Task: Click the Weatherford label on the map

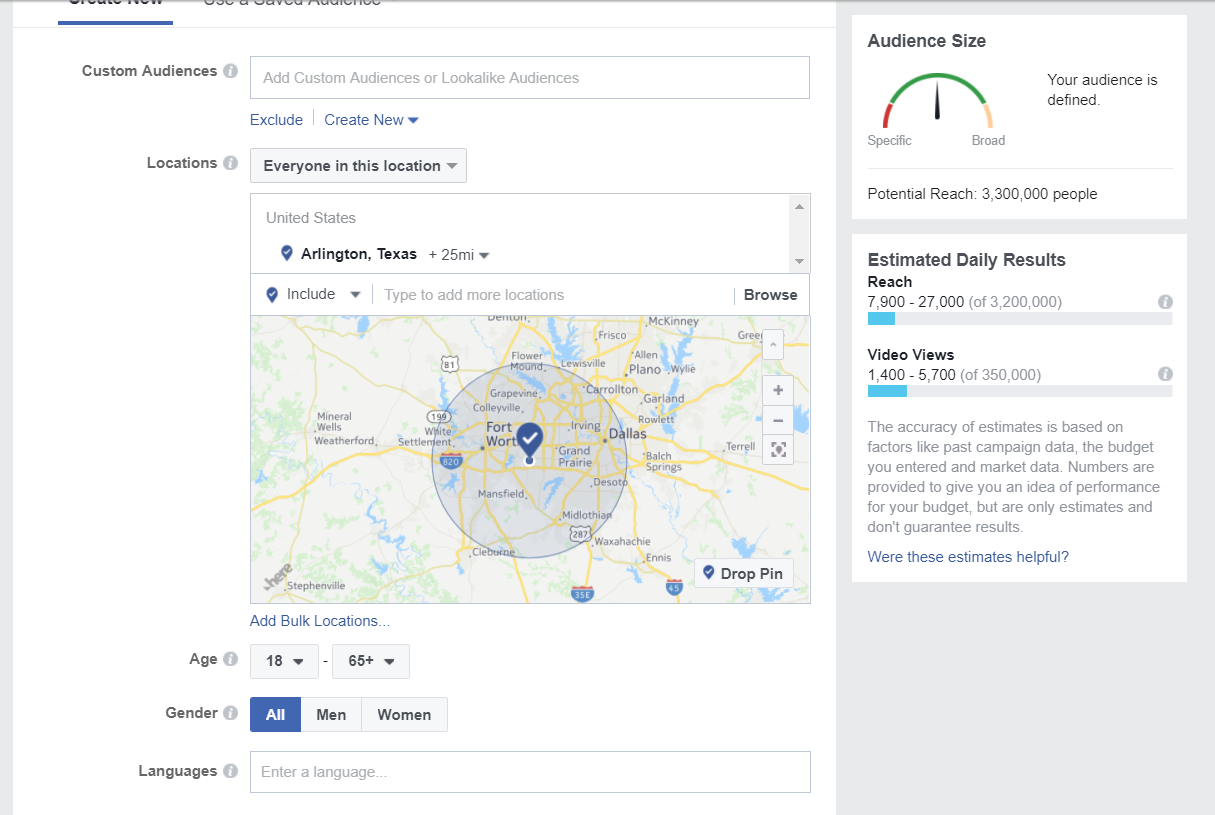Action: point(343,440)
